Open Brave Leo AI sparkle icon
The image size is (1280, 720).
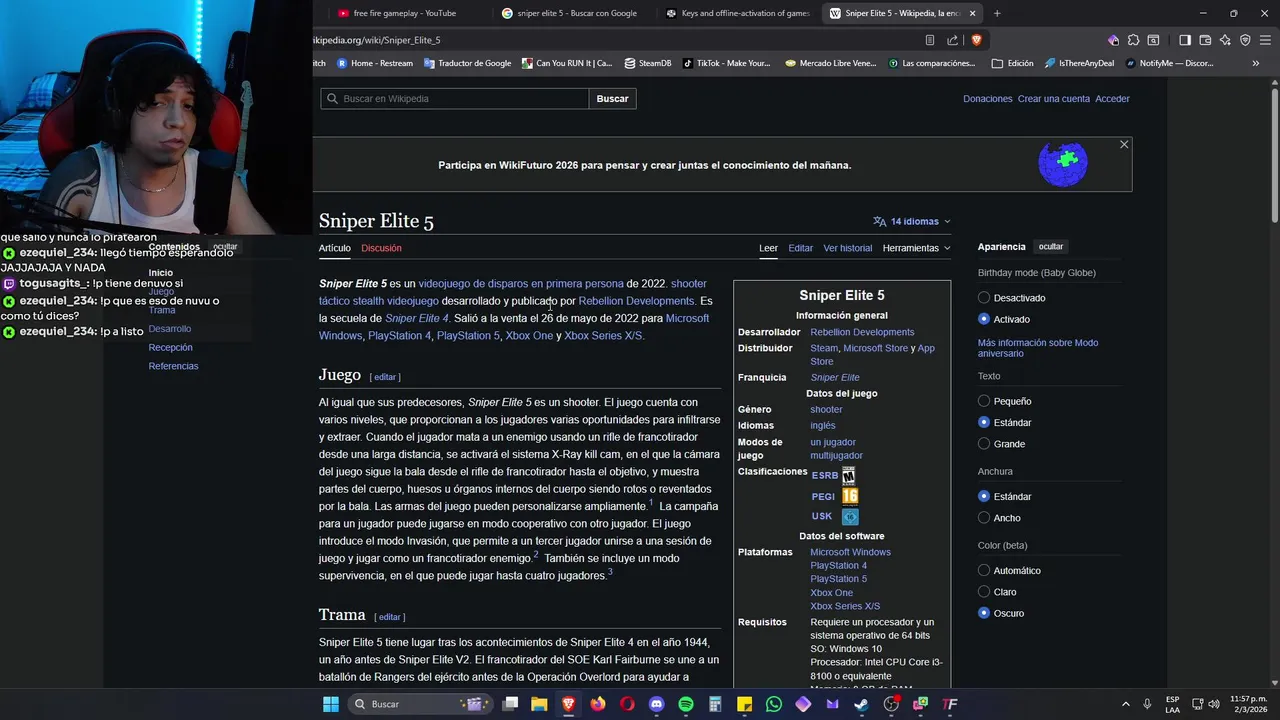coord(1225,40)
